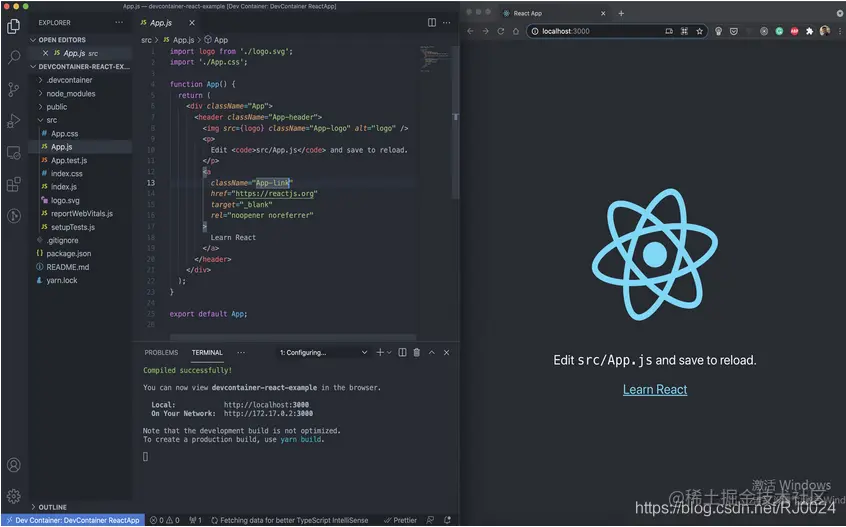Close the App.js editor tab
The height and width of the screenshot is (527, 846).
click(x=192, y=23)
